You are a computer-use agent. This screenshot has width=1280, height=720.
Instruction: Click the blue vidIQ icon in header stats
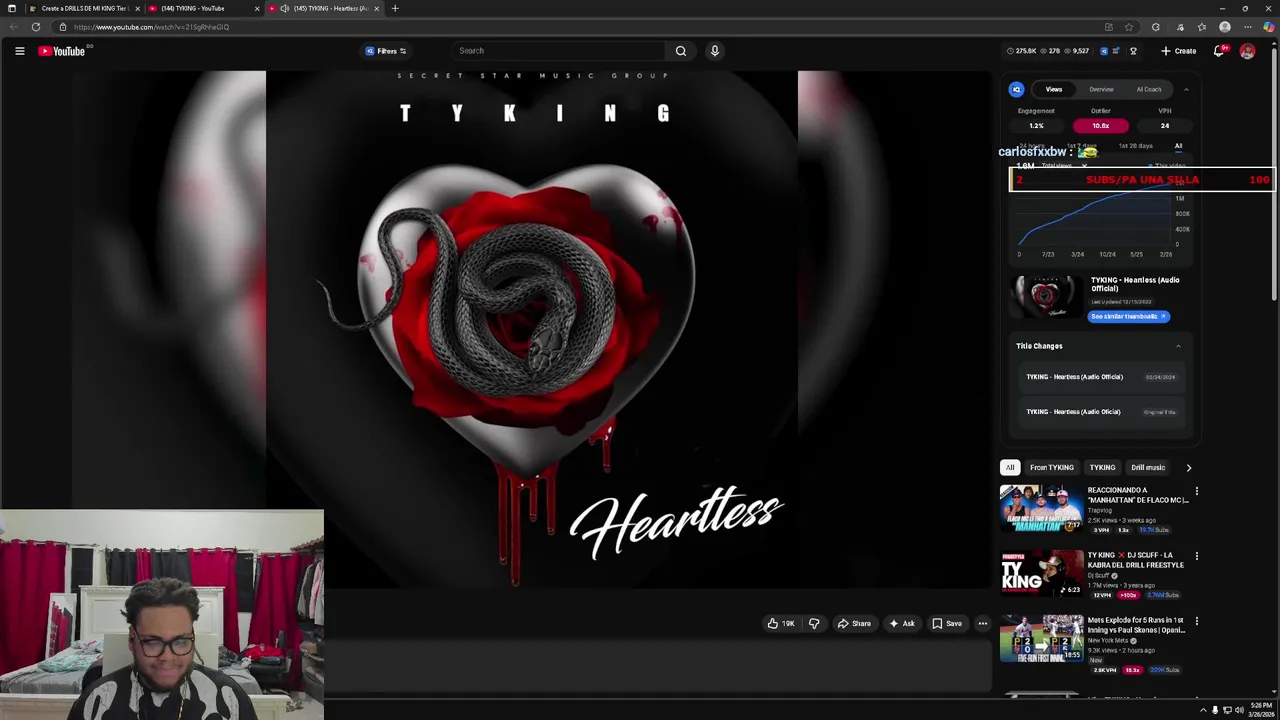click(1104, 51)
